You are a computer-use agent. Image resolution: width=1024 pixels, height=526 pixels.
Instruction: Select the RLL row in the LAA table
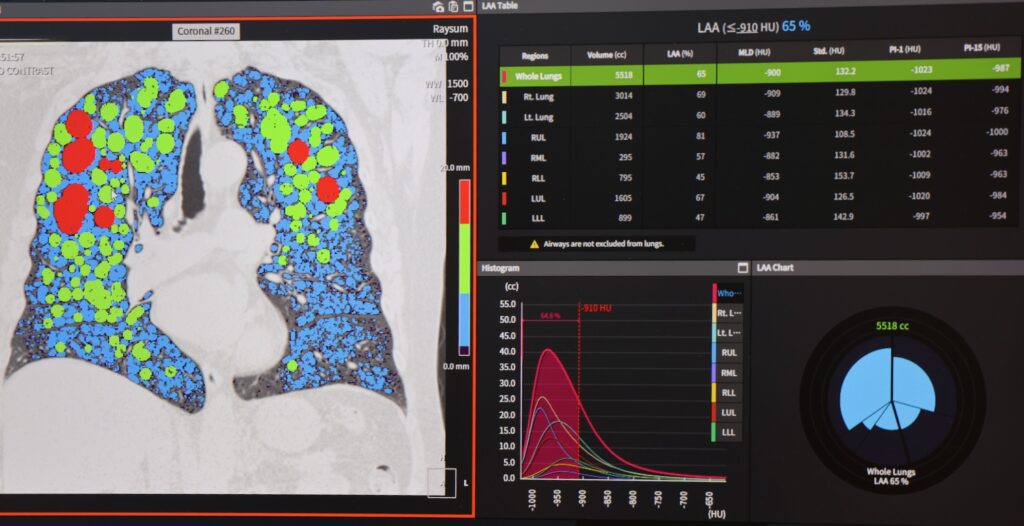click(760, 177)
